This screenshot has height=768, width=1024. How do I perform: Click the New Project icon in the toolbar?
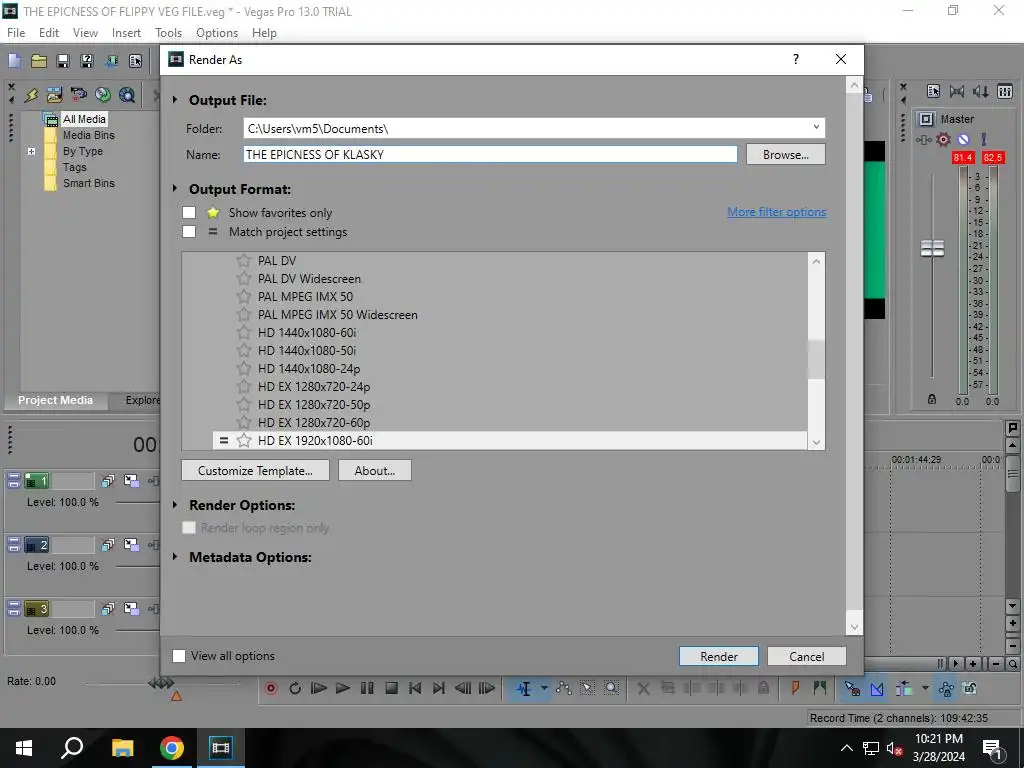14,61
